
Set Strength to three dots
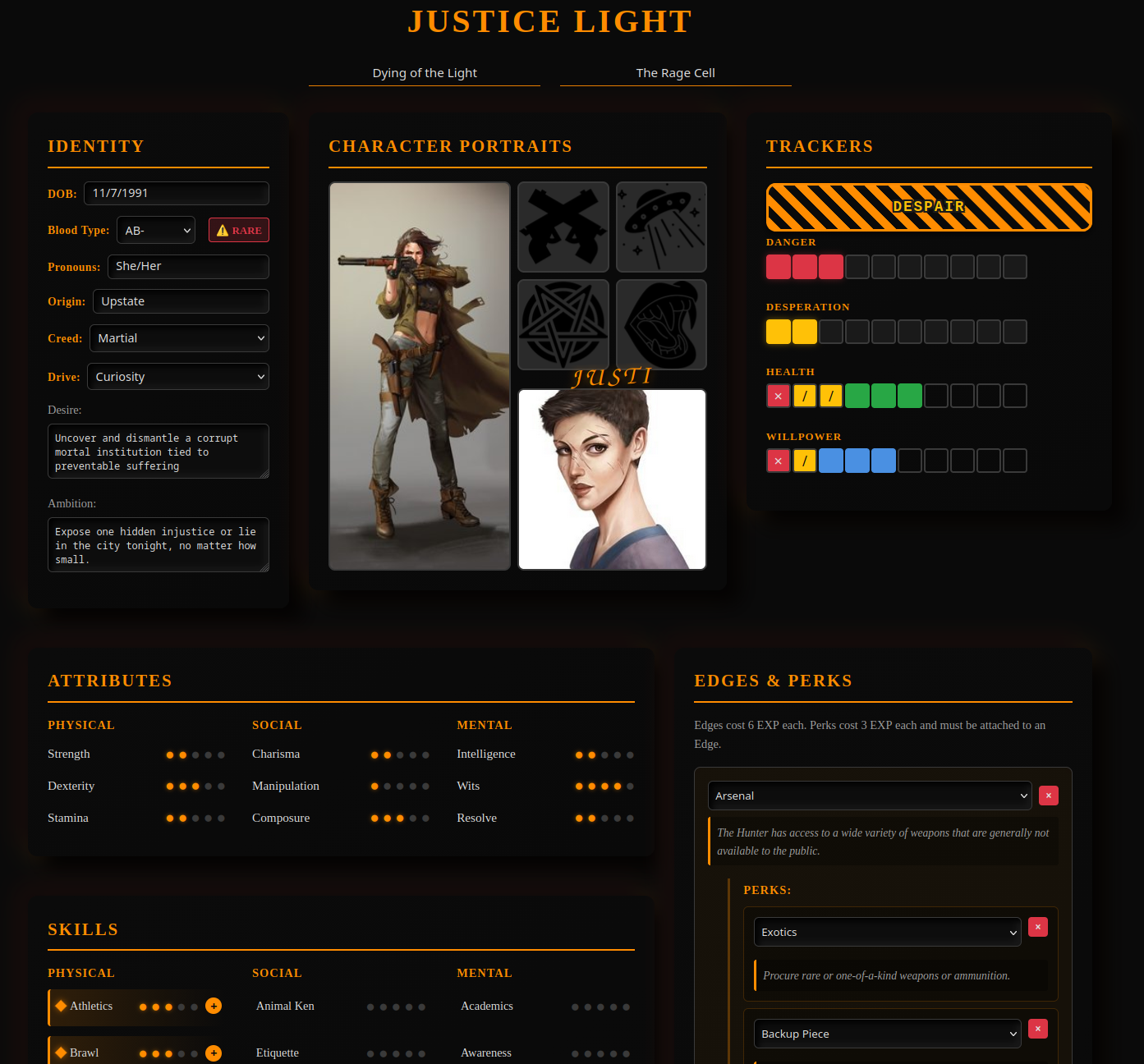[x=195, y=754]
